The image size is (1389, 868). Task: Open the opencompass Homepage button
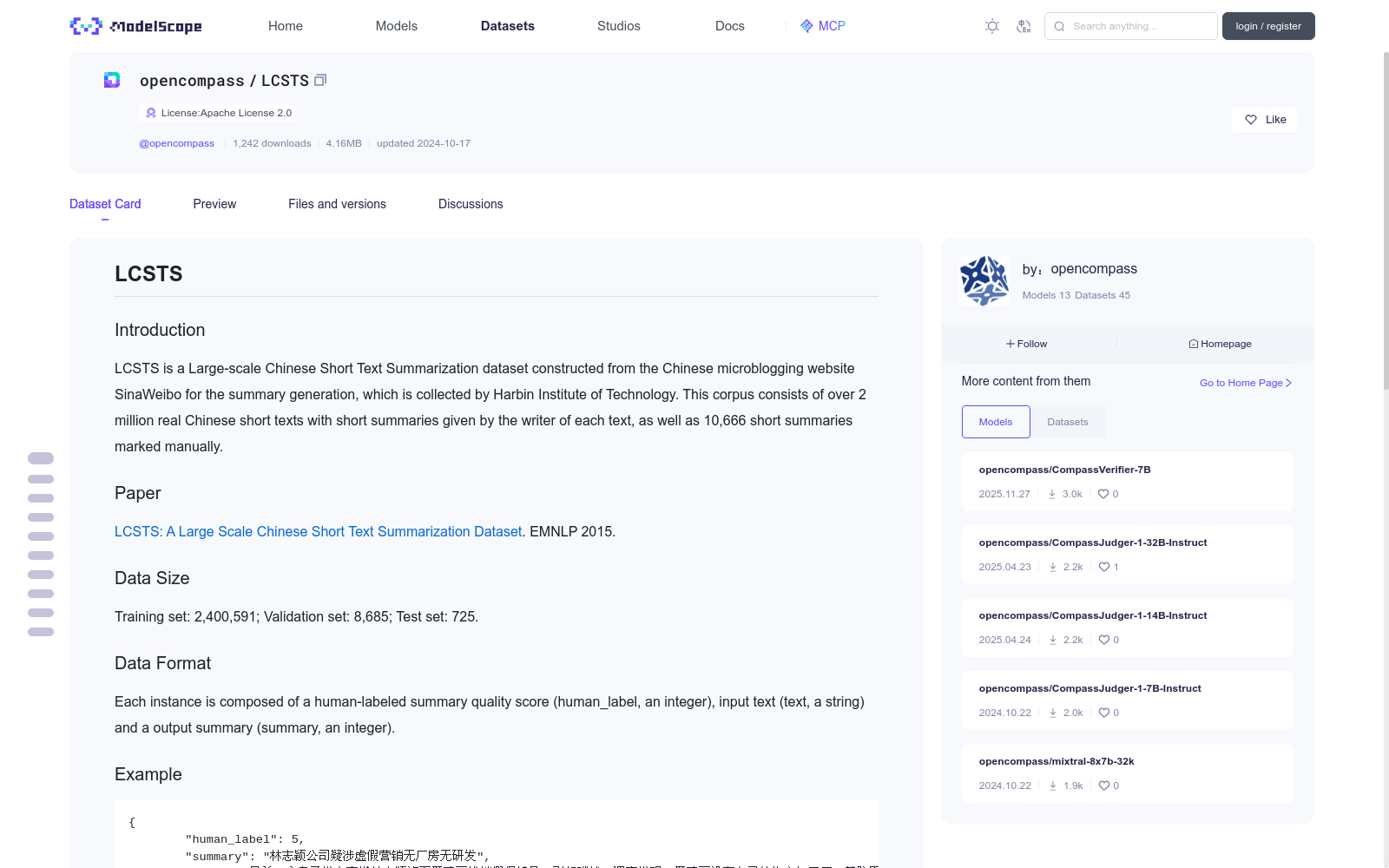(x=1220, y=344)
